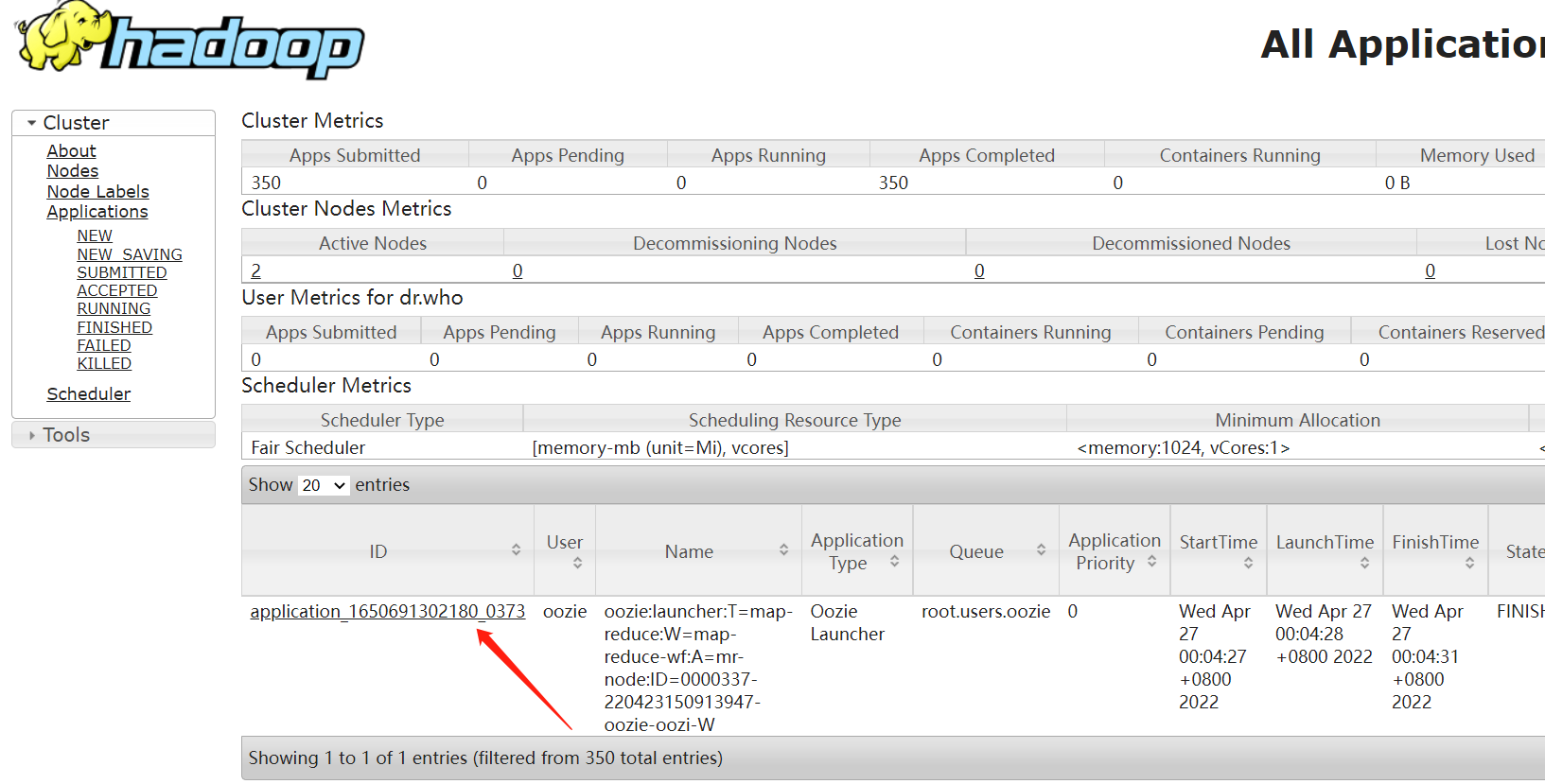
Task: Select the Fair Scheduler value
Action: coord(308,447)
